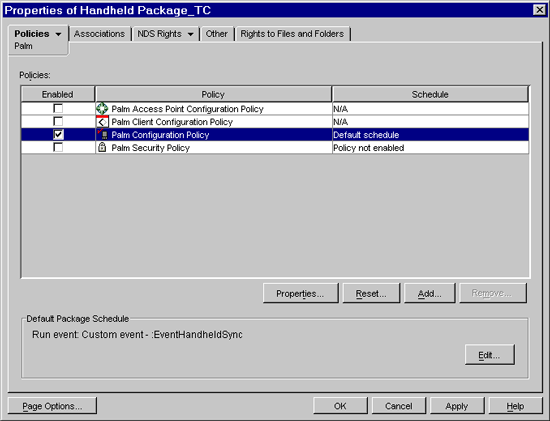This screenshot has width=550, height=421.
Task: Click N/A schedule for Palm Access Point policy
Action: pyautogui.click(x=430, y=109)
